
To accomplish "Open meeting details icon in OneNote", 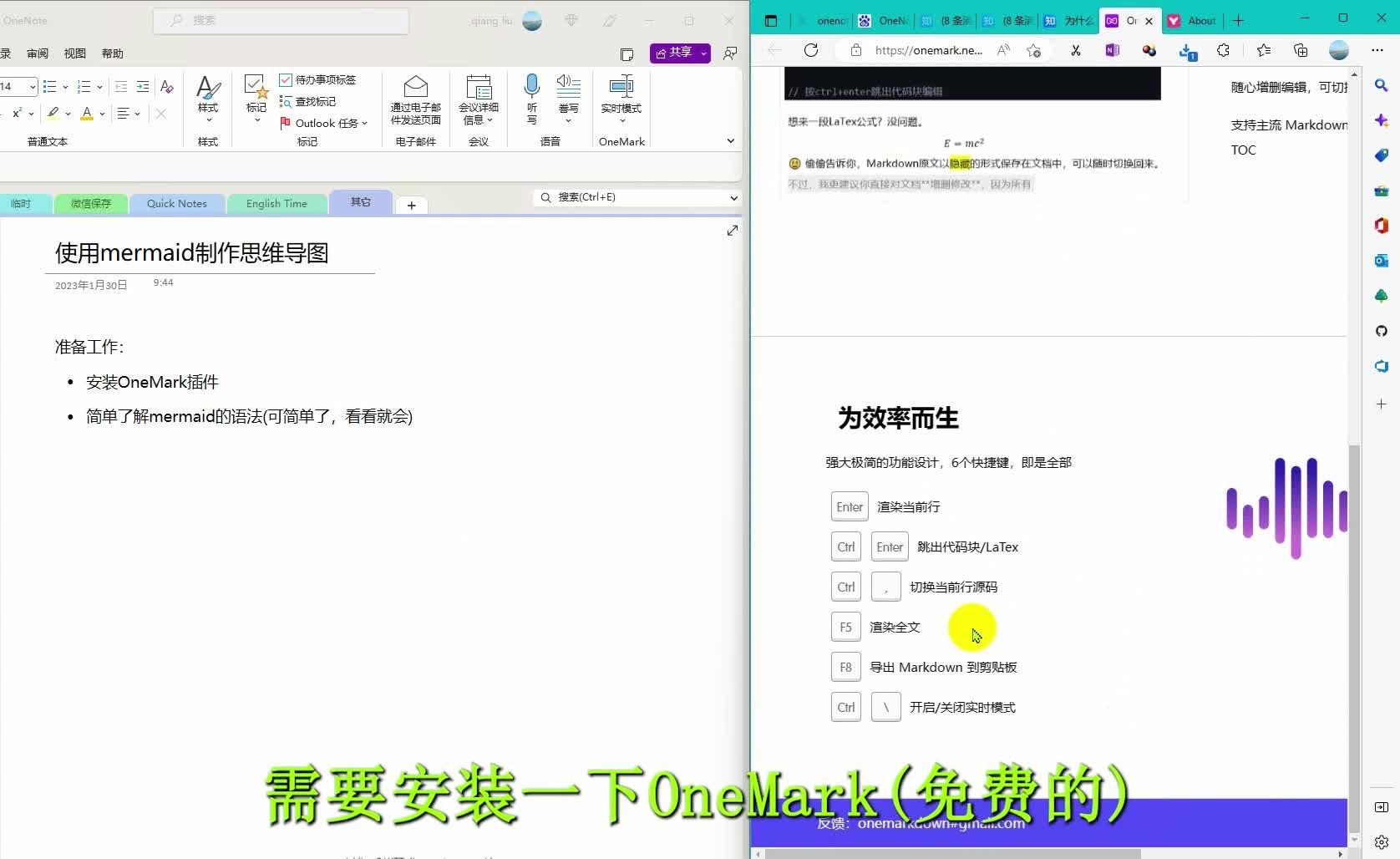I will [479, 86].
